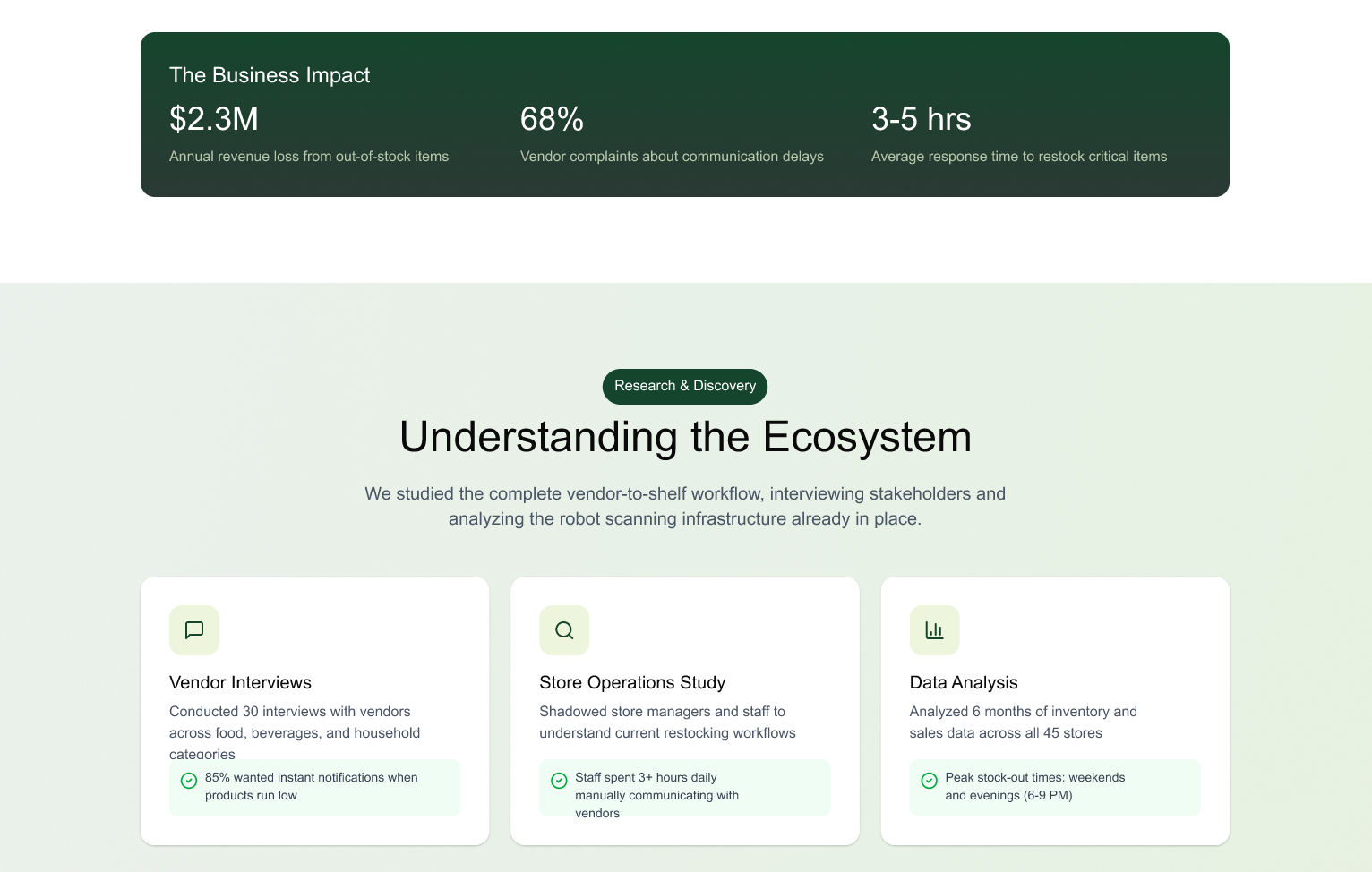Select the Understanding the Ecosystem heading
The width and height of the screenshot is (1372, 872).
coord(685,438)
